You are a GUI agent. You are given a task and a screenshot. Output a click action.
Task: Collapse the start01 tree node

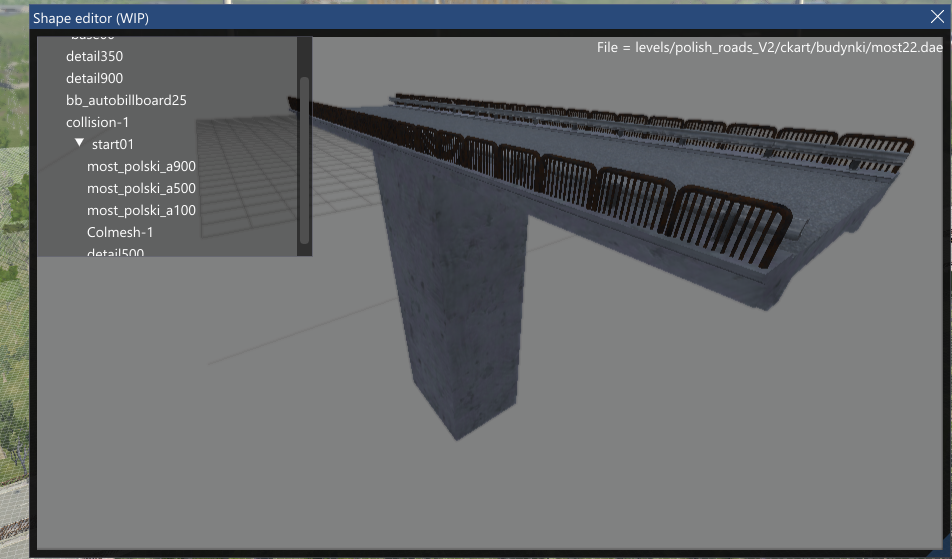pyautogui.click(x=79, y=143)
